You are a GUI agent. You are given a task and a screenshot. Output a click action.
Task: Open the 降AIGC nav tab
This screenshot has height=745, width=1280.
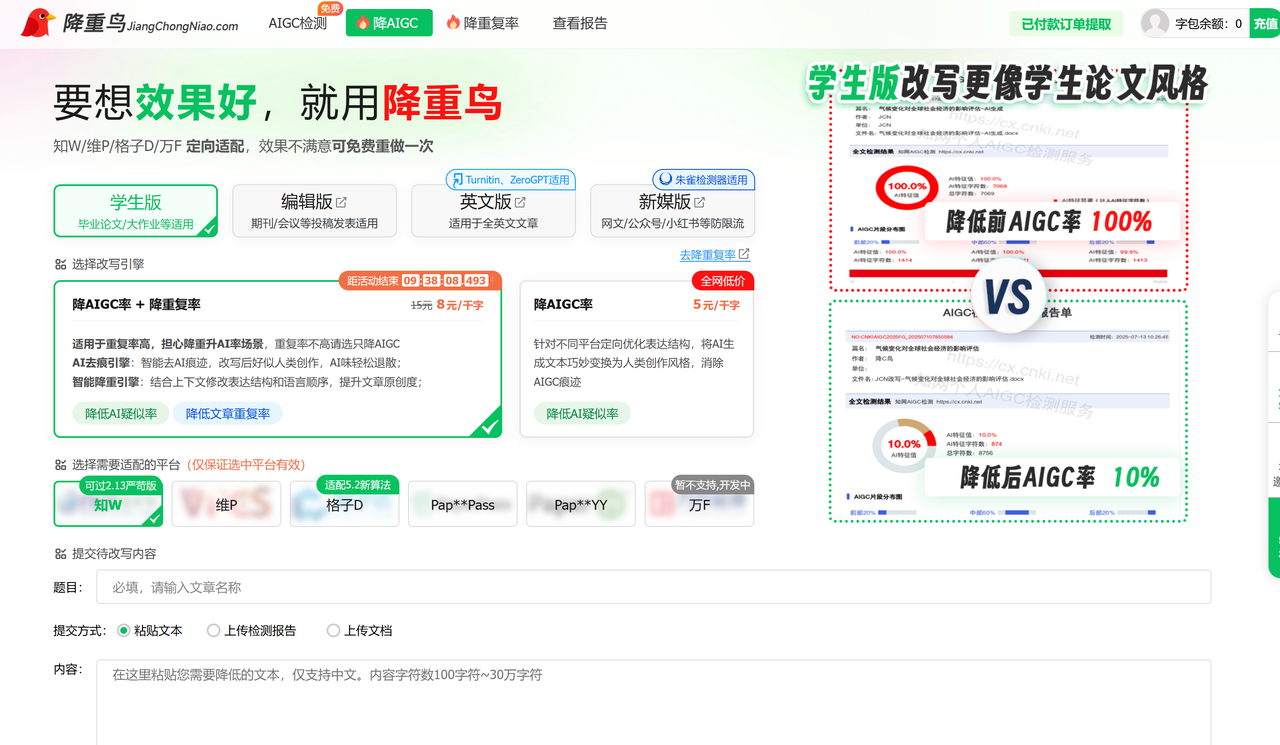(389, 23)
